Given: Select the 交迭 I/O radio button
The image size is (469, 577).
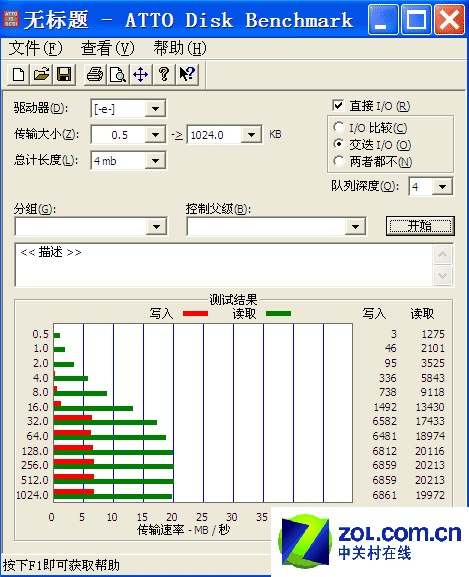Looking at the screenshot, I should [338, 144].
